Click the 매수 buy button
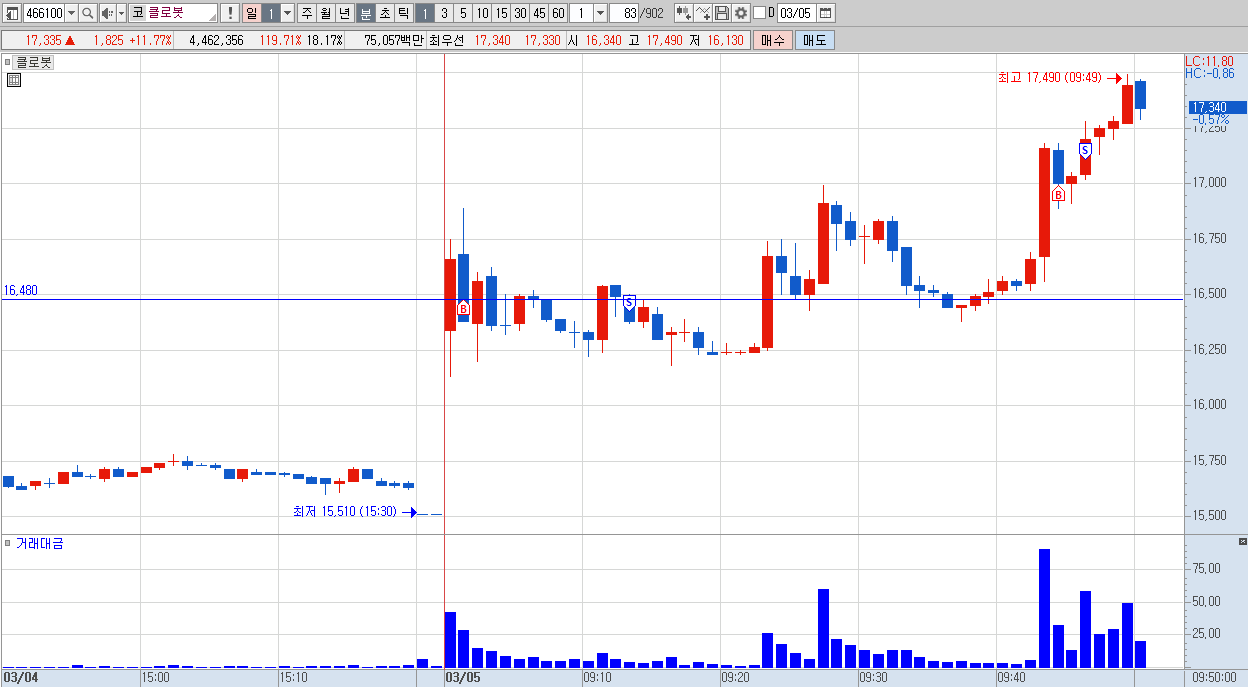Screen dimensions: 1248x687 point(773,41)
